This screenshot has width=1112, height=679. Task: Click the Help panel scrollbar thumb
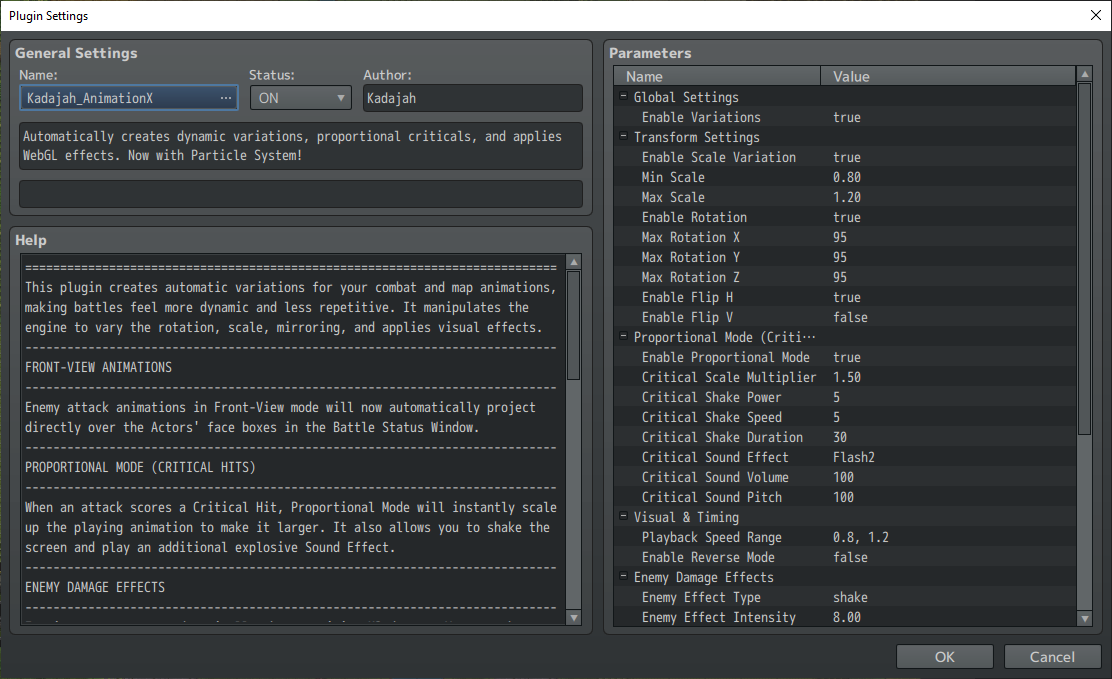pyautogui.click(x=574, y=325)
